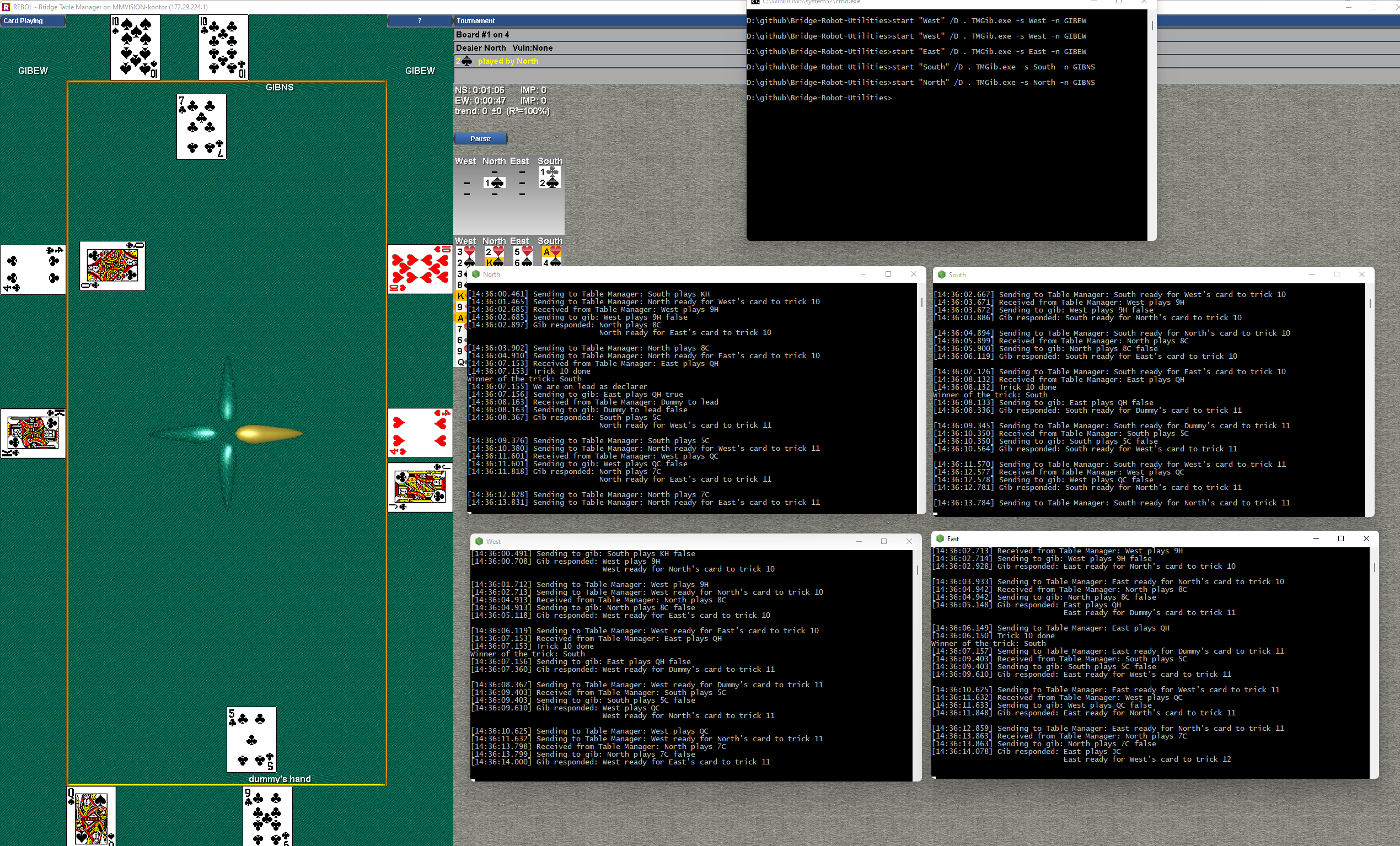Click the green icon of the North console
This screenshot has width=1400, height=846.
point(476,274)
